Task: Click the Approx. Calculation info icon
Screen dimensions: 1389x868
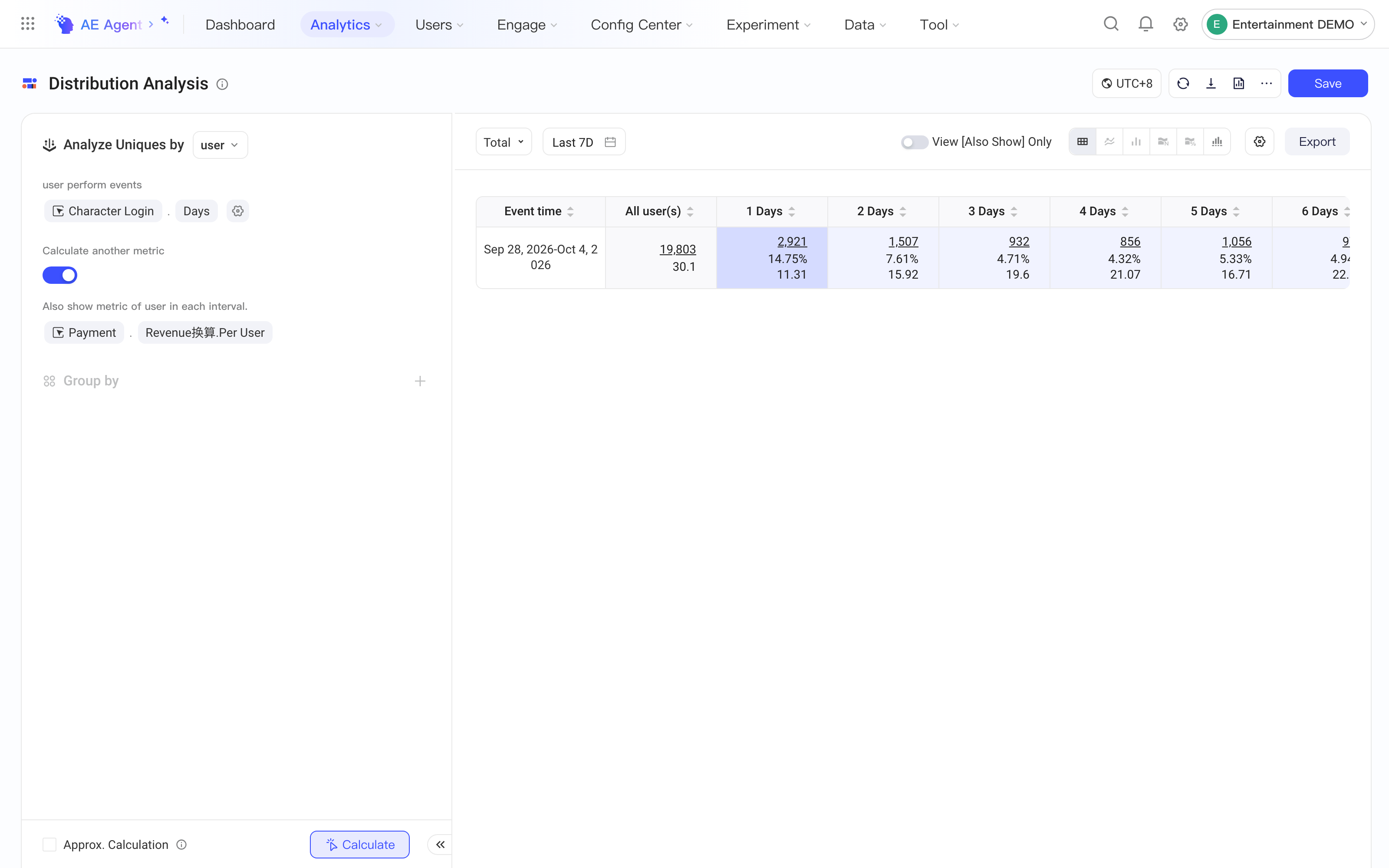Action: [x=181, y=845]
